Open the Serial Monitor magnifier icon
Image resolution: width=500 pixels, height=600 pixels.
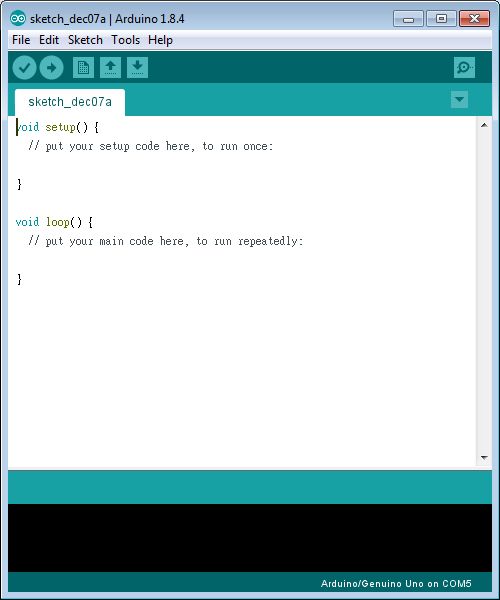point(464,68)
